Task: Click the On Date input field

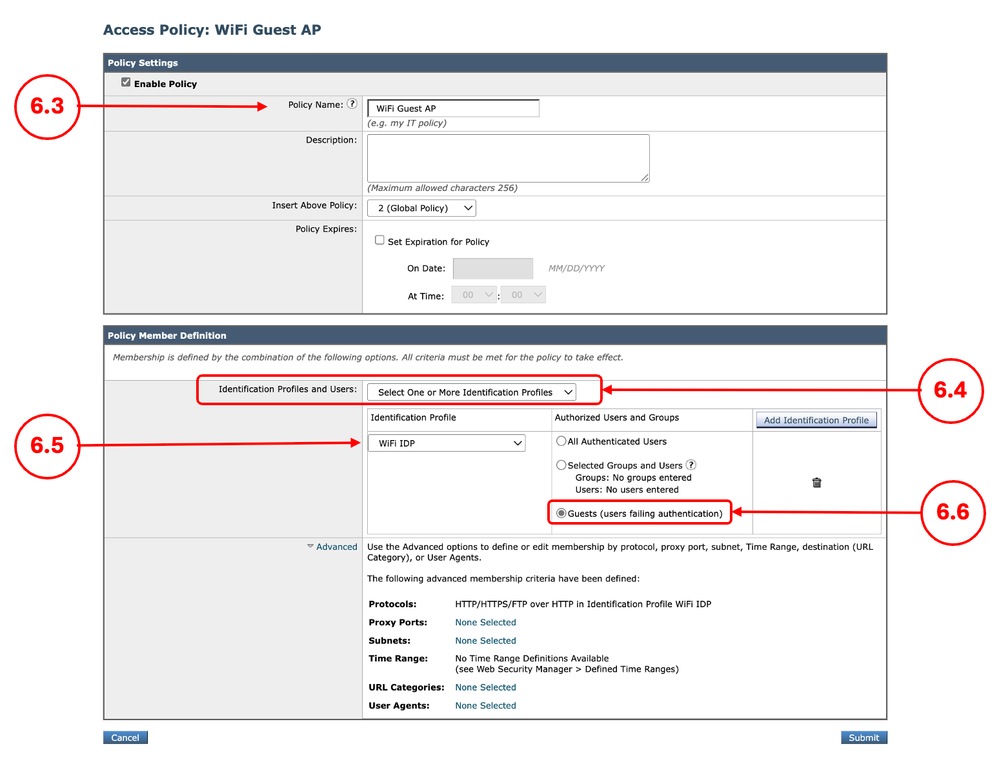Action: [493, 268]
